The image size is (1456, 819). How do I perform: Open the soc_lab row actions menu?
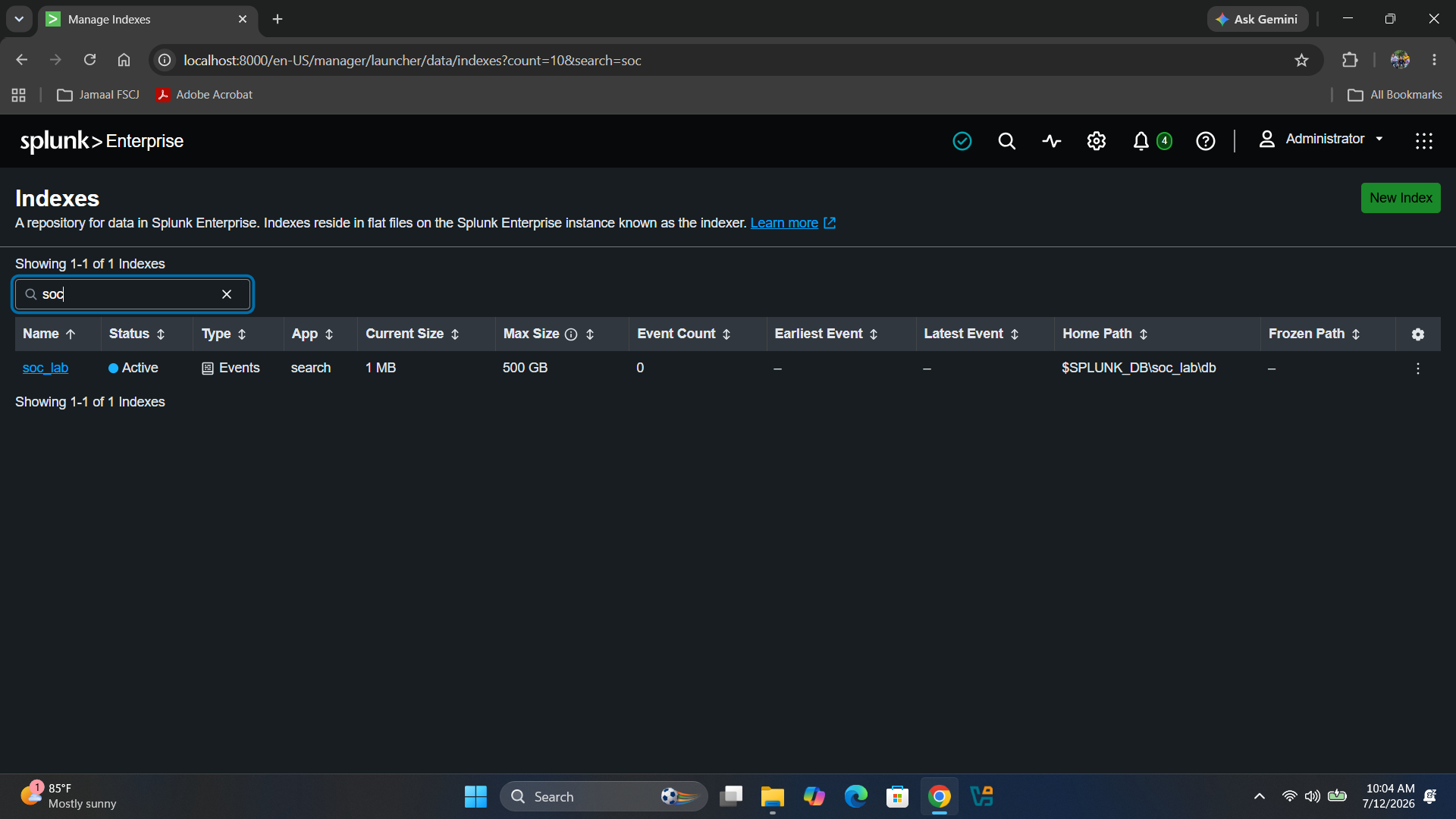(x=1417, y=369)
